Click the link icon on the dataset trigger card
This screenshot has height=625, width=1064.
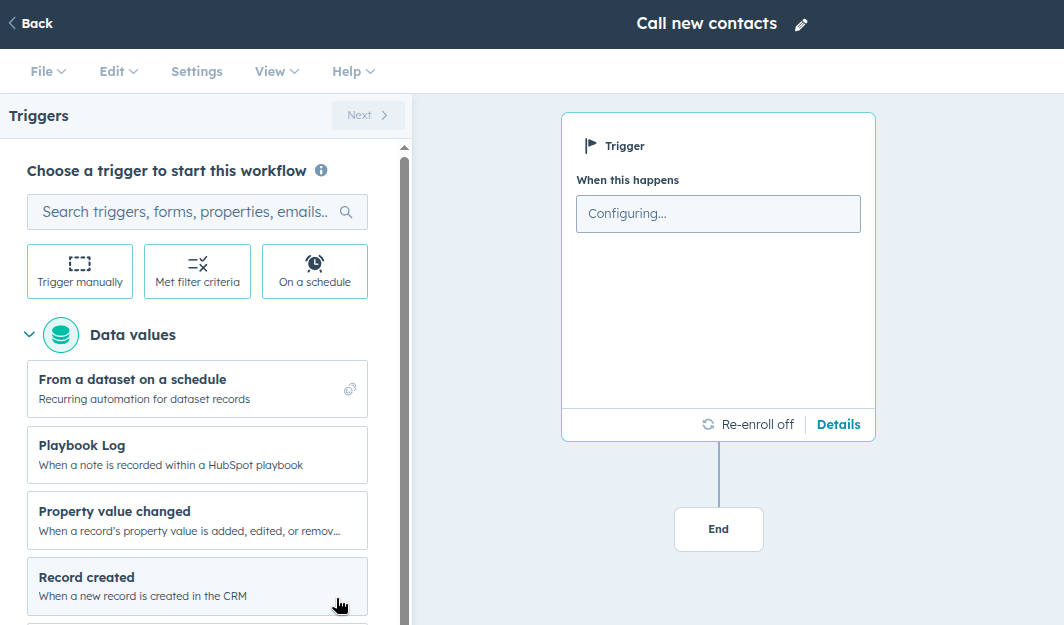pos(350,390)
